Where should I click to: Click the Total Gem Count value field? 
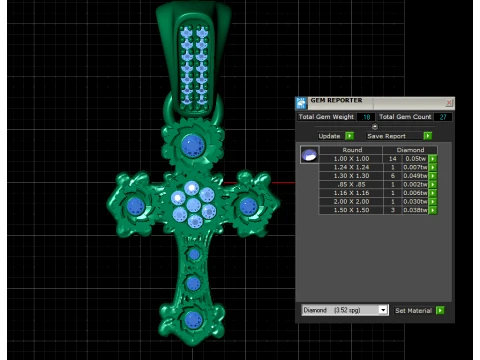pyautogui.click(x=443, y=117)
